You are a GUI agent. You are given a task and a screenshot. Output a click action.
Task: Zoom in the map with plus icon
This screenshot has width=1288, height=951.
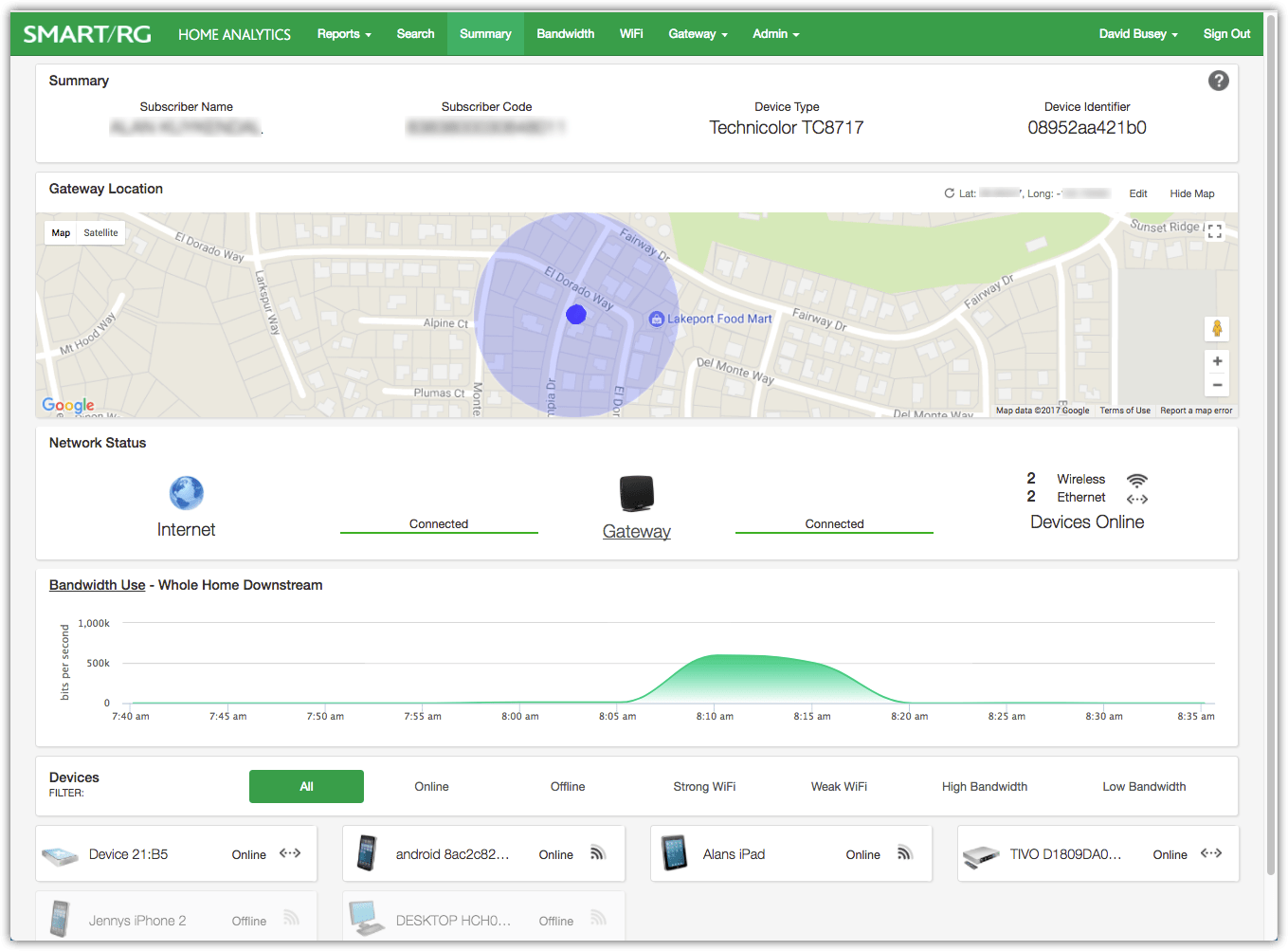coord(1217,361)
